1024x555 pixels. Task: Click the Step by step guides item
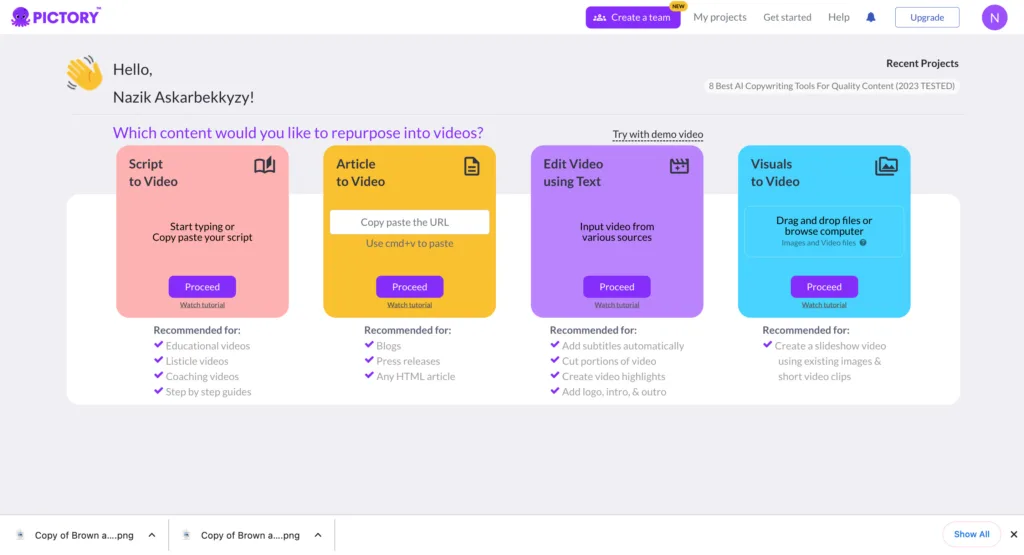click(208, 392)
